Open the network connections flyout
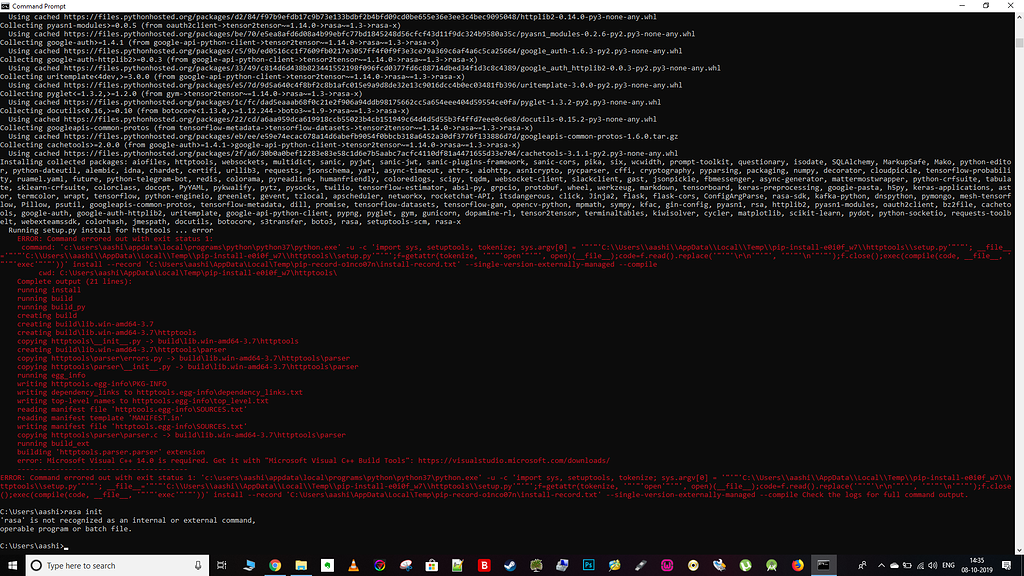Viewport: 1024px width, 576px height. click(920, 565)
